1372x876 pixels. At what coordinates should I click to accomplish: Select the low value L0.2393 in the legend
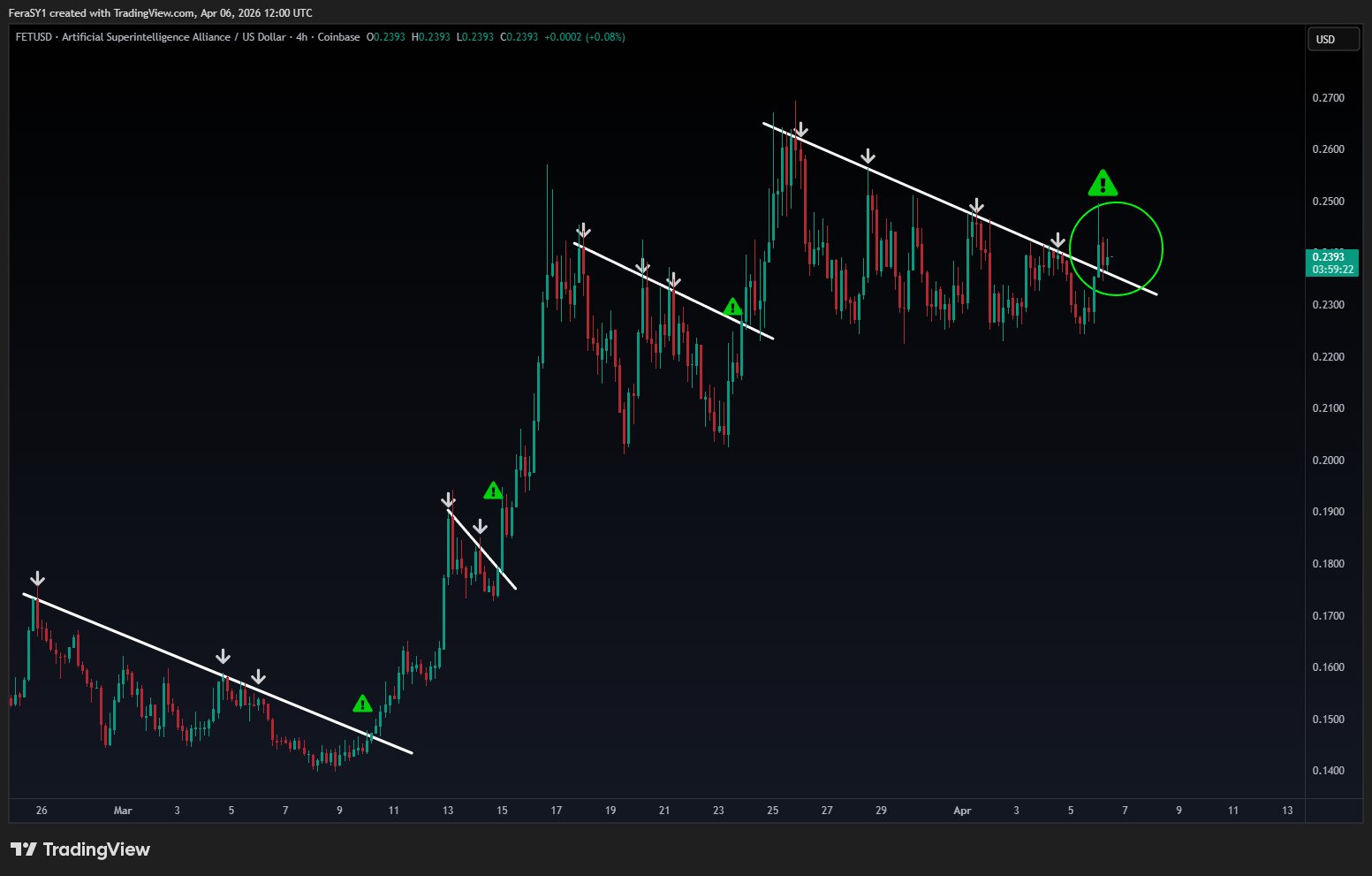tap(475, 37)
